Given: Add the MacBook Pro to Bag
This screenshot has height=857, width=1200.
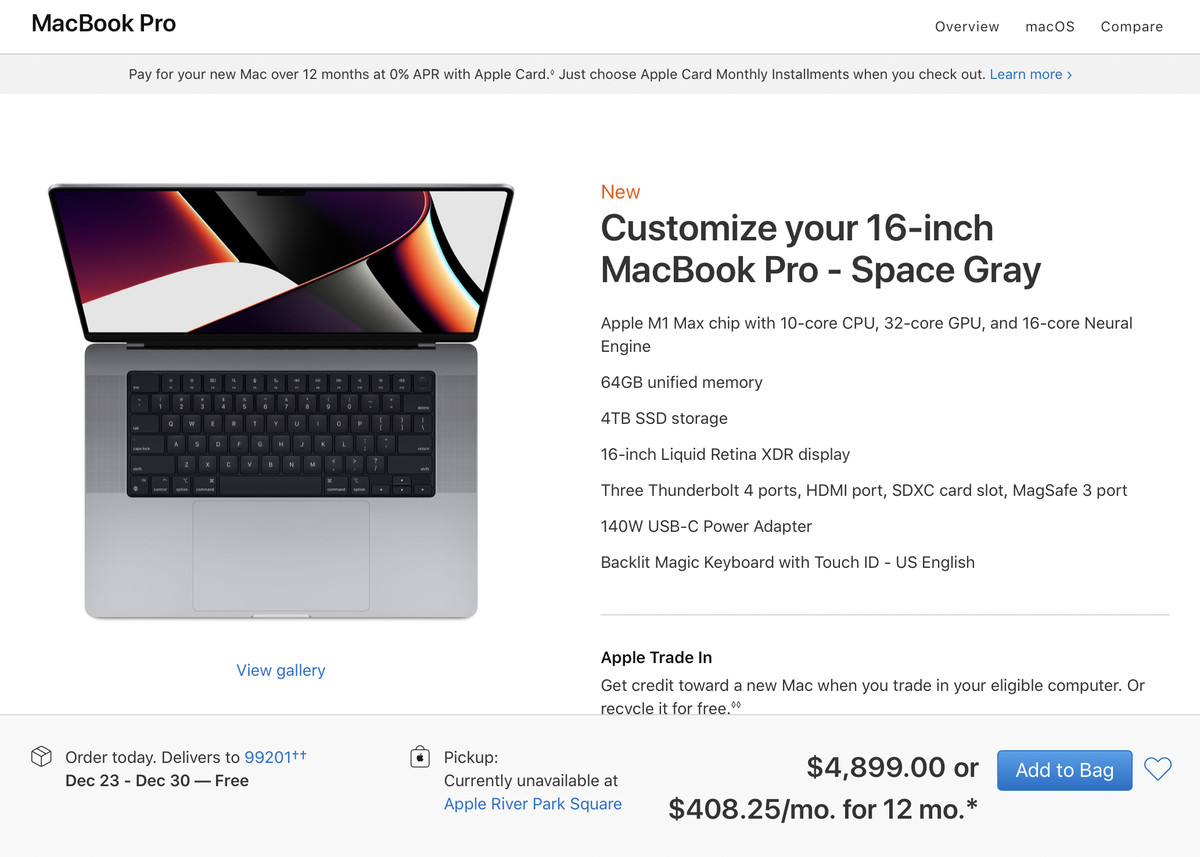Looking at the screenshot, I should coord(1064,770).
